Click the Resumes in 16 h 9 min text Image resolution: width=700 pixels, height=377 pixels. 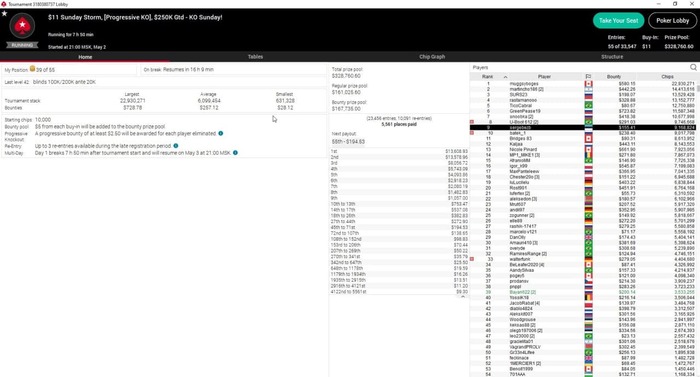coord(188,70)
